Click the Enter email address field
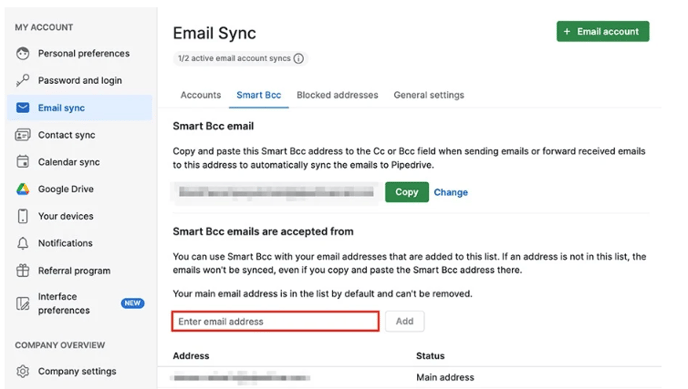 point(275,321)
